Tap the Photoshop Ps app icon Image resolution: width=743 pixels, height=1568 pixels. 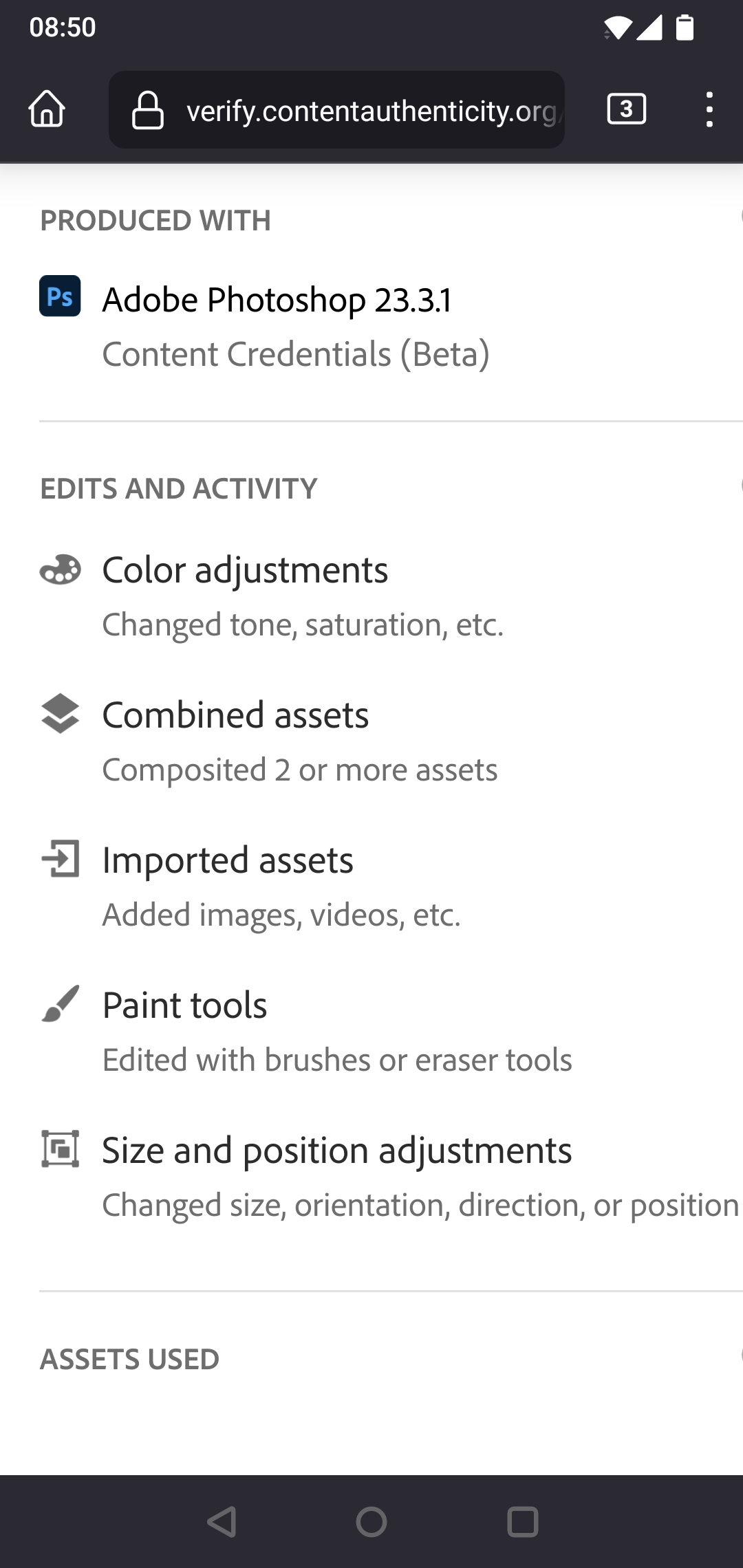[60, 296]
